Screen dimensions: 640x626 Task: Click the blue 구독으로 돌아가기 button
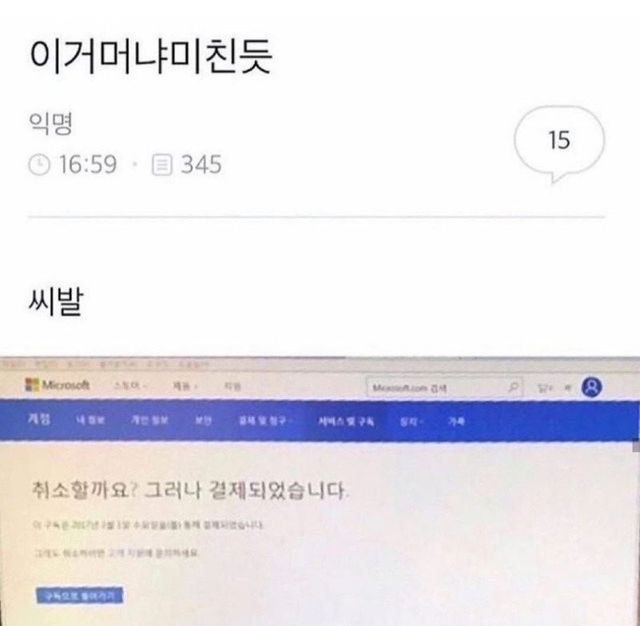[79, 595]
